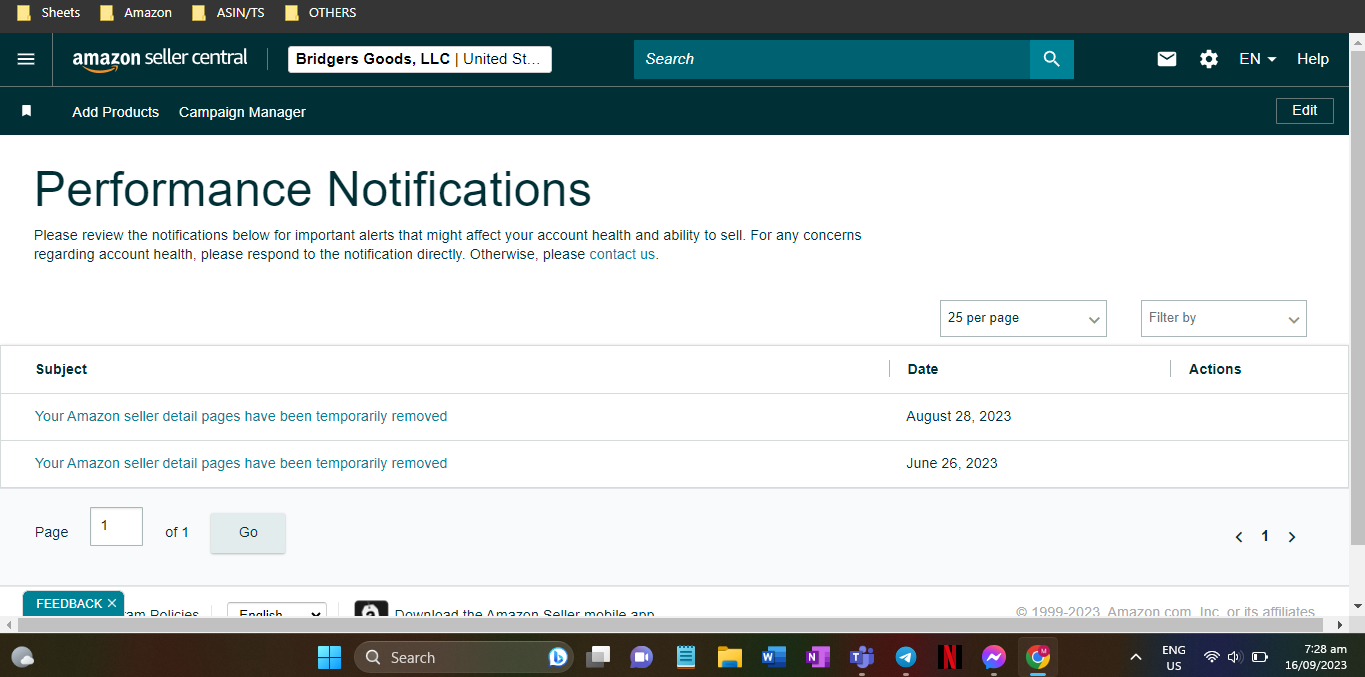Open the hamburger navigation menu
Screen dimensions: 1365x677
coord(26,59)
